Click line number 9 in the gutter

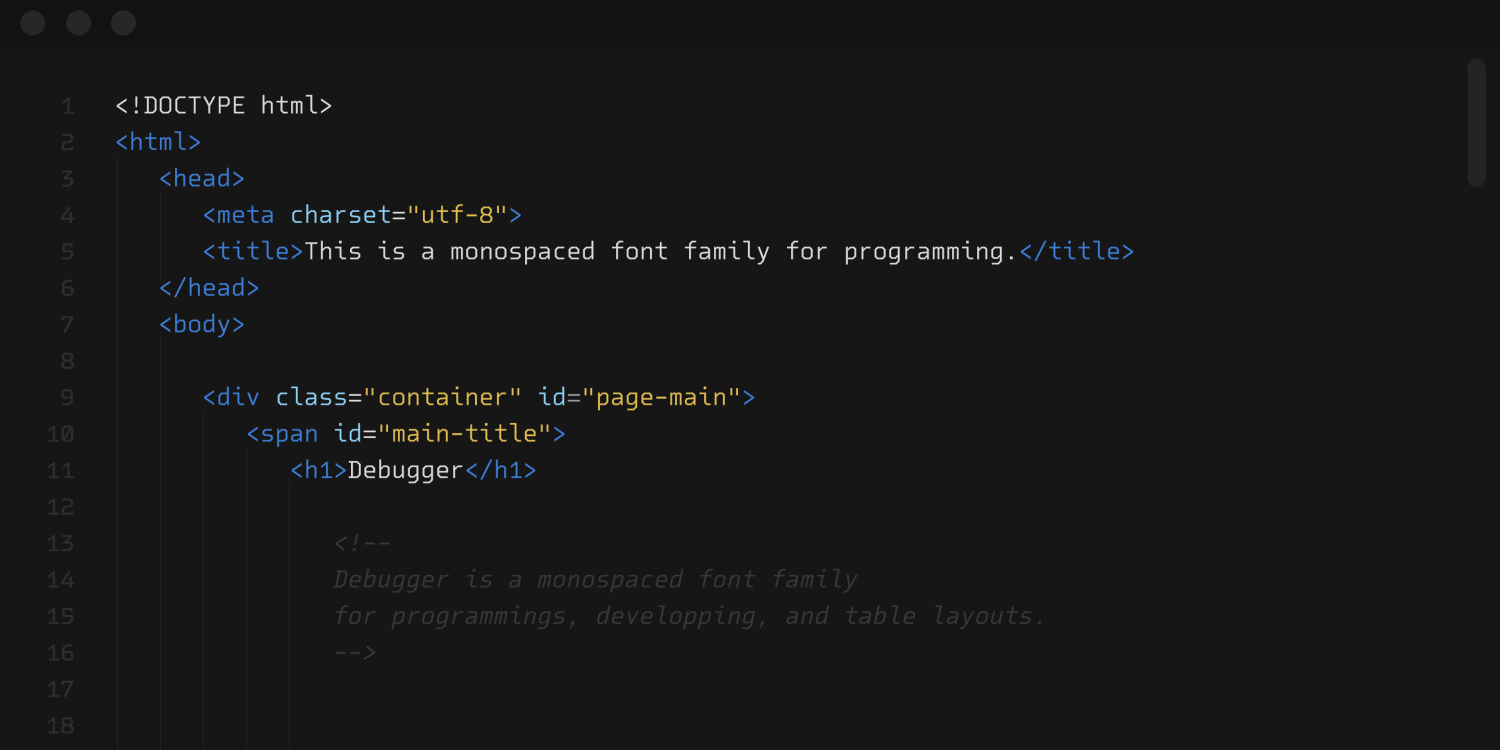(67, 397)
